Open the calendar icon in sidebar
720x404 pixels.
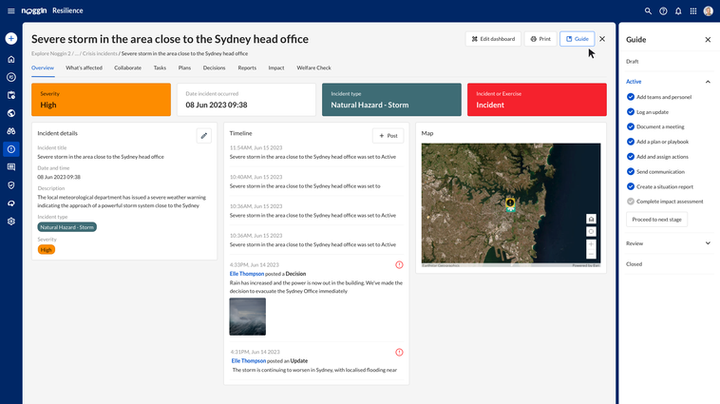[x=11, y=95]
